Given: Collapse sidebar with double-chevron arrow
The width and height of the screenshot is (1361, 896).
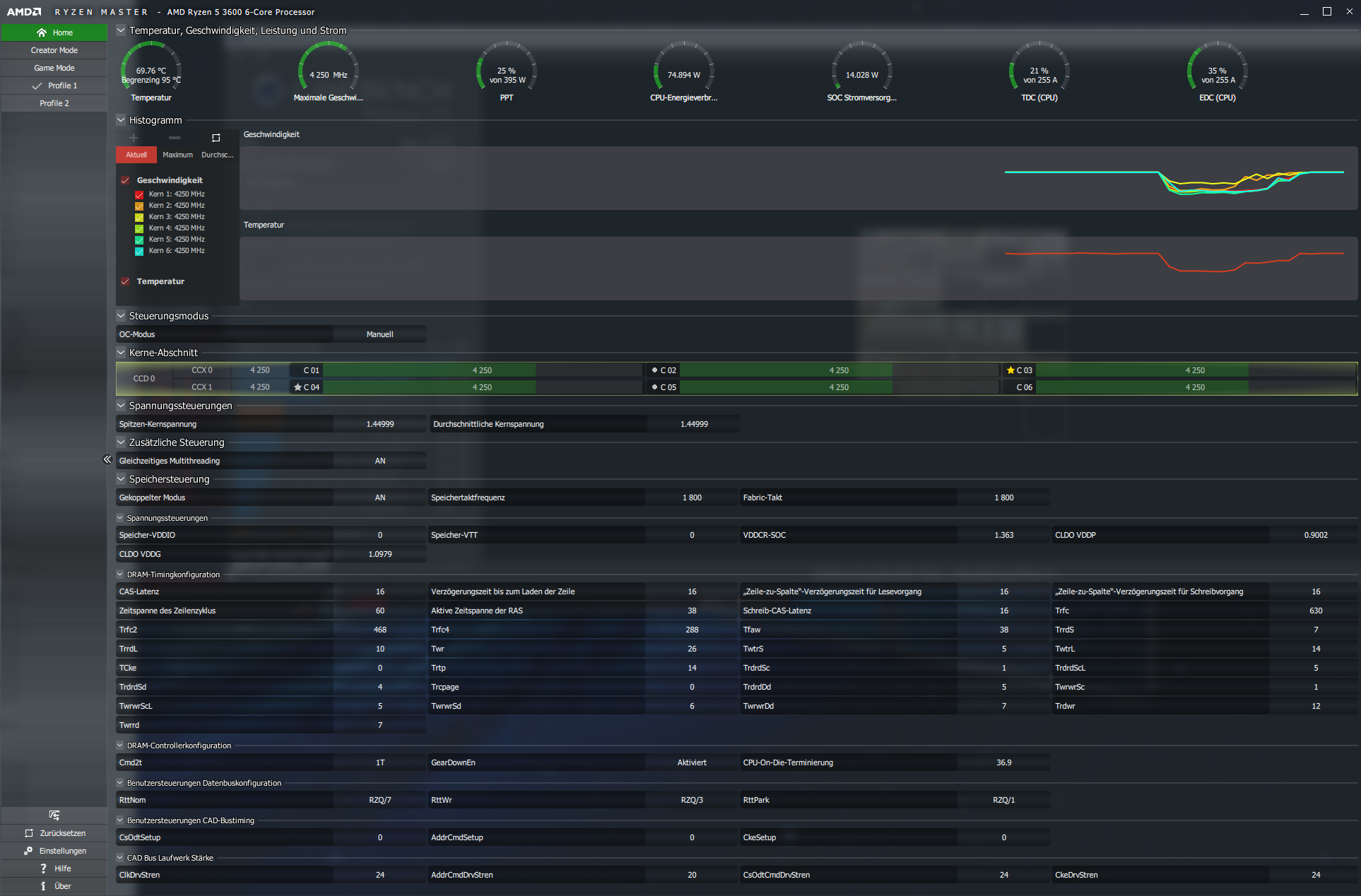Looking at the screenshot, I should point(107,459).
